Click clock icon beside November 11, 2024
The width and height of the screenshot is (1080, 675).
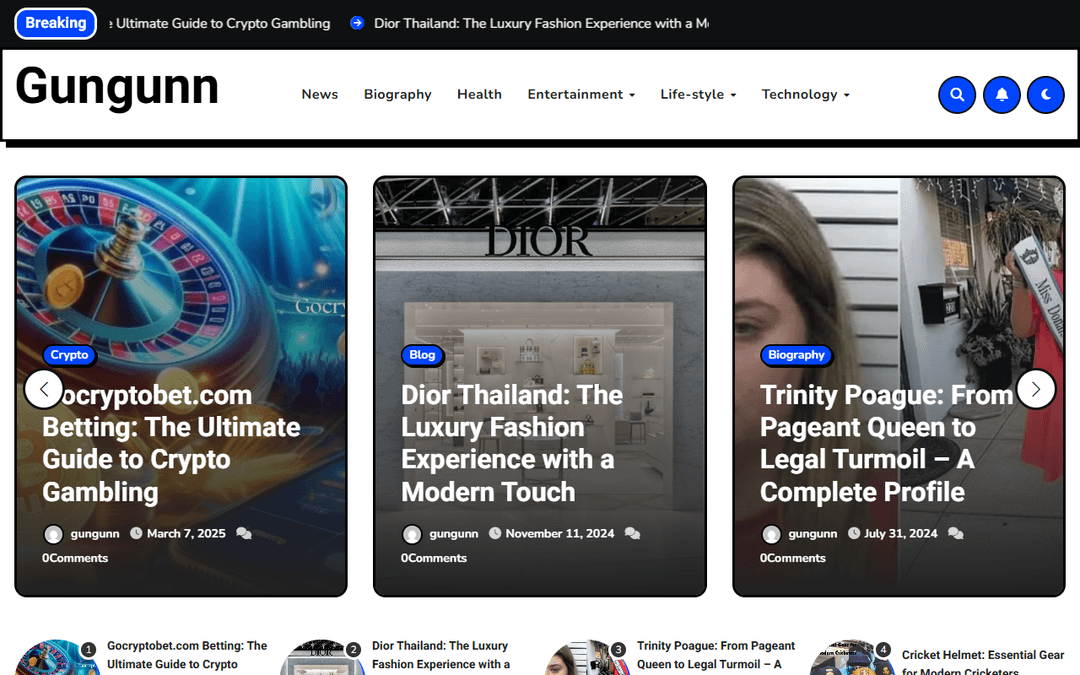click(x=495, y=533)
